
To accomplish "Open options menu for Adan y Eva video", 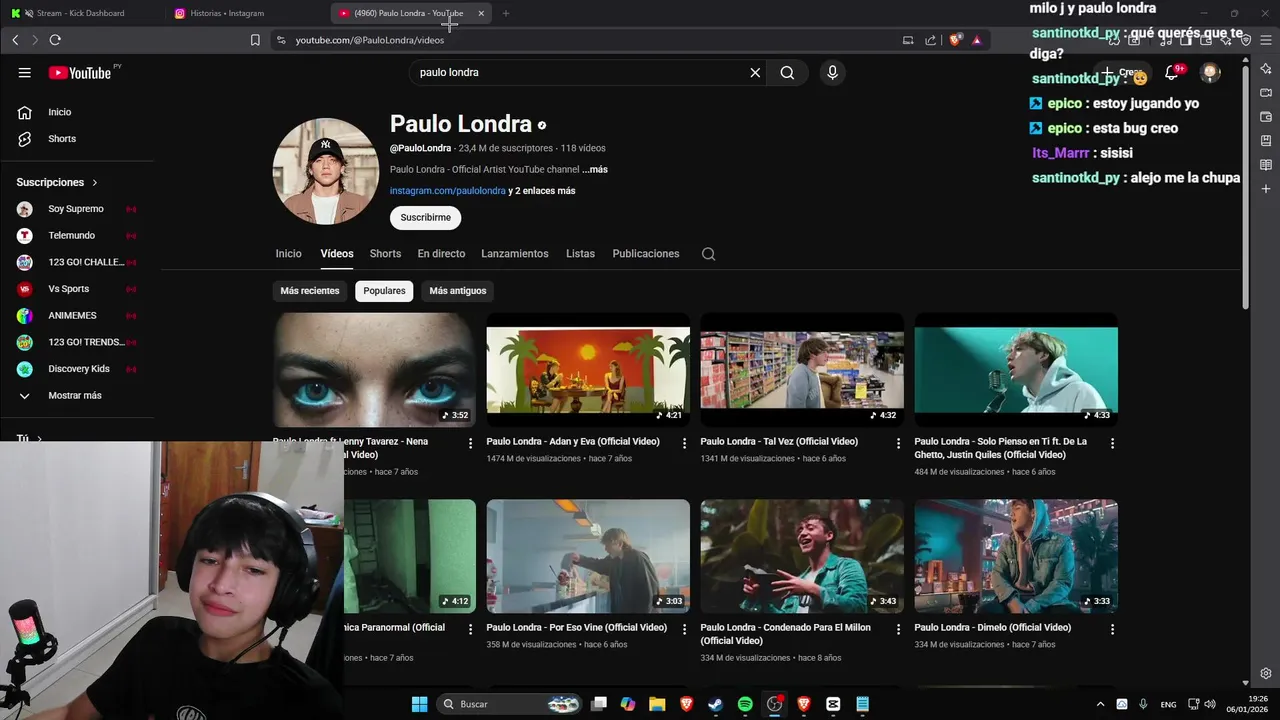I will [685, 443].
